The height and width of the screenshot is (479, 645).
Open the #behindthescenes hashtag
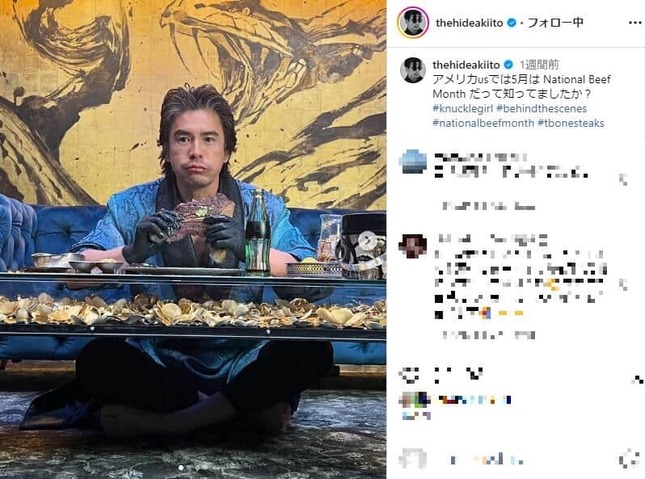541,109
